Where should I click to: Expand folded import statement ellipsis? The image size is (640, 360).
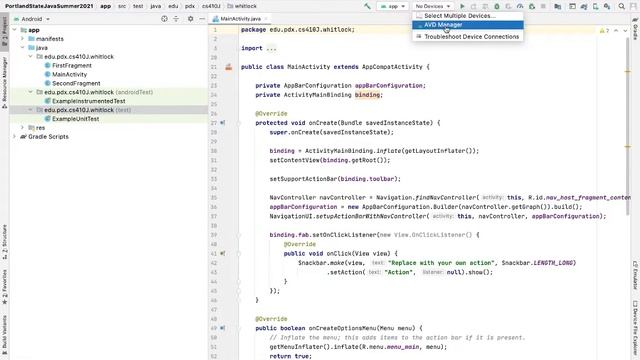[x=271, y=48]
